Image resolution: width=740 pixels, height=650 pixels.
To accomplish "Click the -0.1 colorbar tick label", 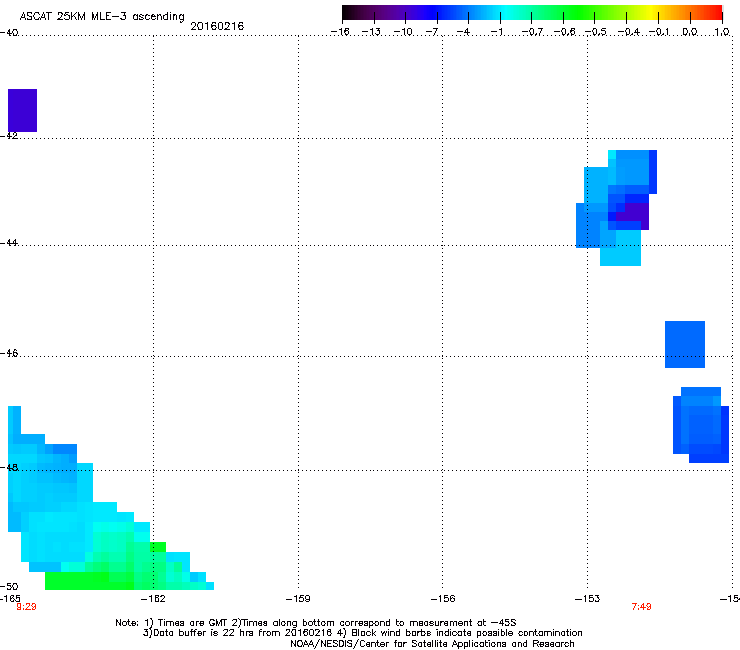I will coord(659,32).
